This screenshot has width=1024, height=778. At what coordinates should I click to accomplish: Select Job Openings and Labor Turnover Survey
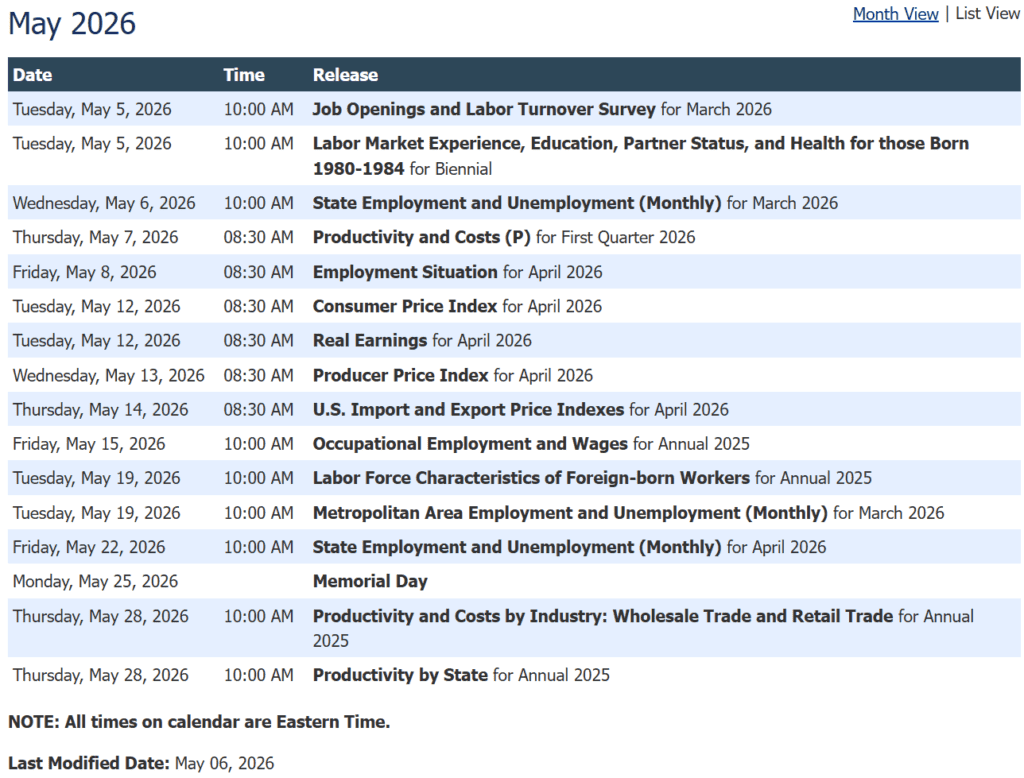click(x=484, y=109)
